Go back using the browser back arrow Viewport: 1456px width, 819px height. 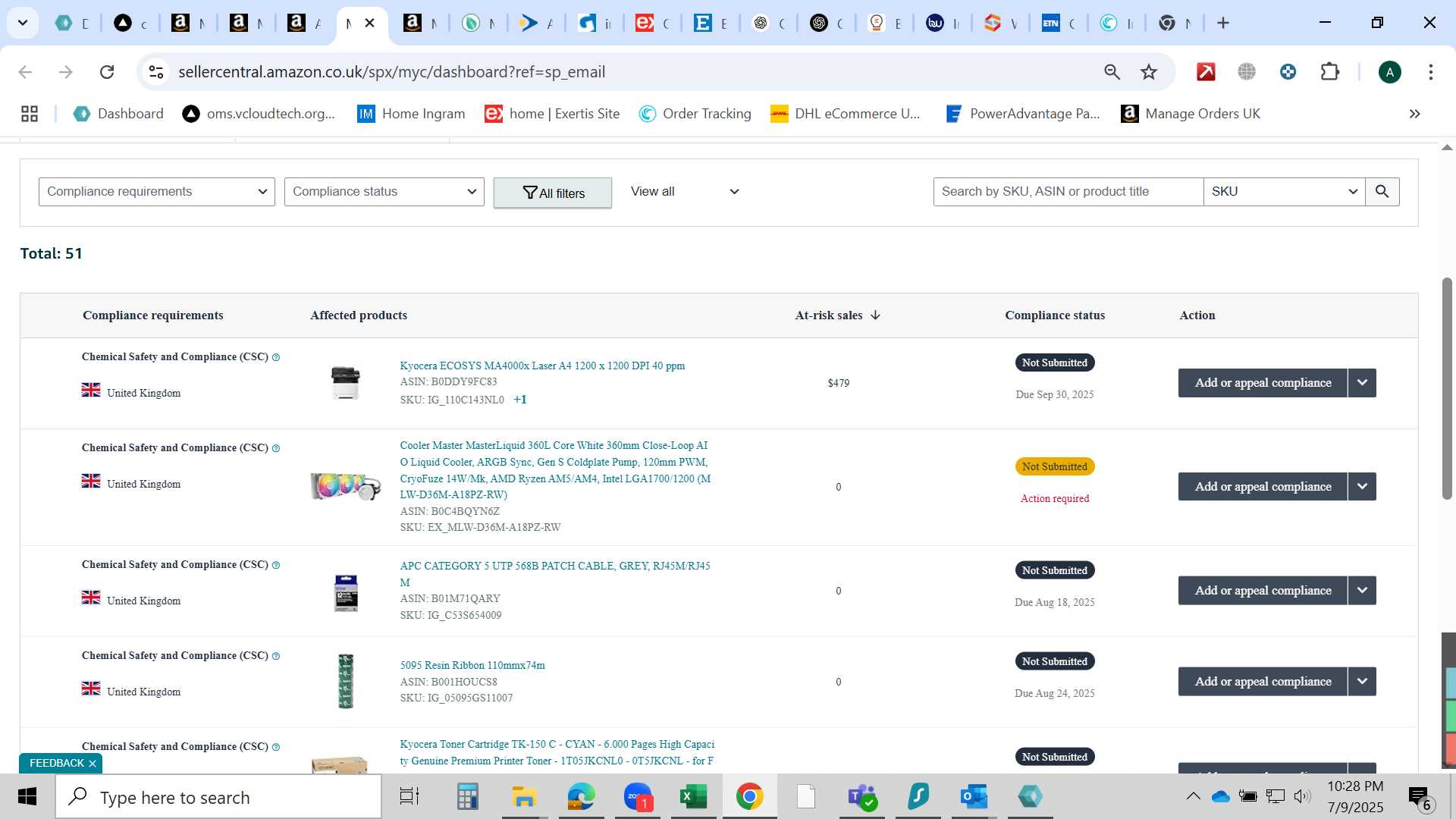click(25, 72)
